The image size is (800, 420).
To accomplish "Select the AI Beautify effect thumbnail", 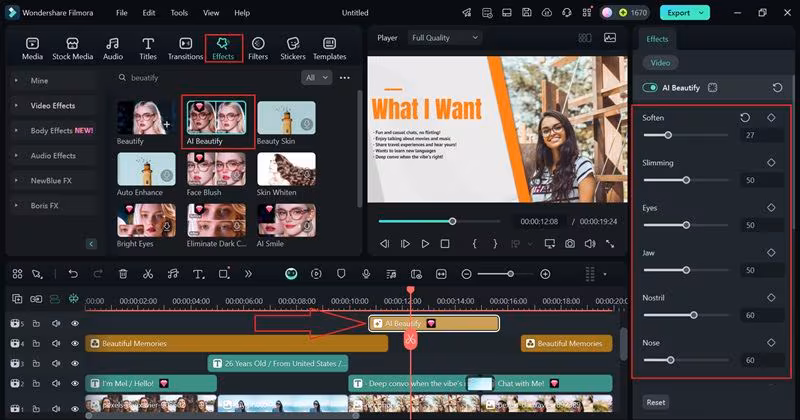I will click(x=216, y=117).
